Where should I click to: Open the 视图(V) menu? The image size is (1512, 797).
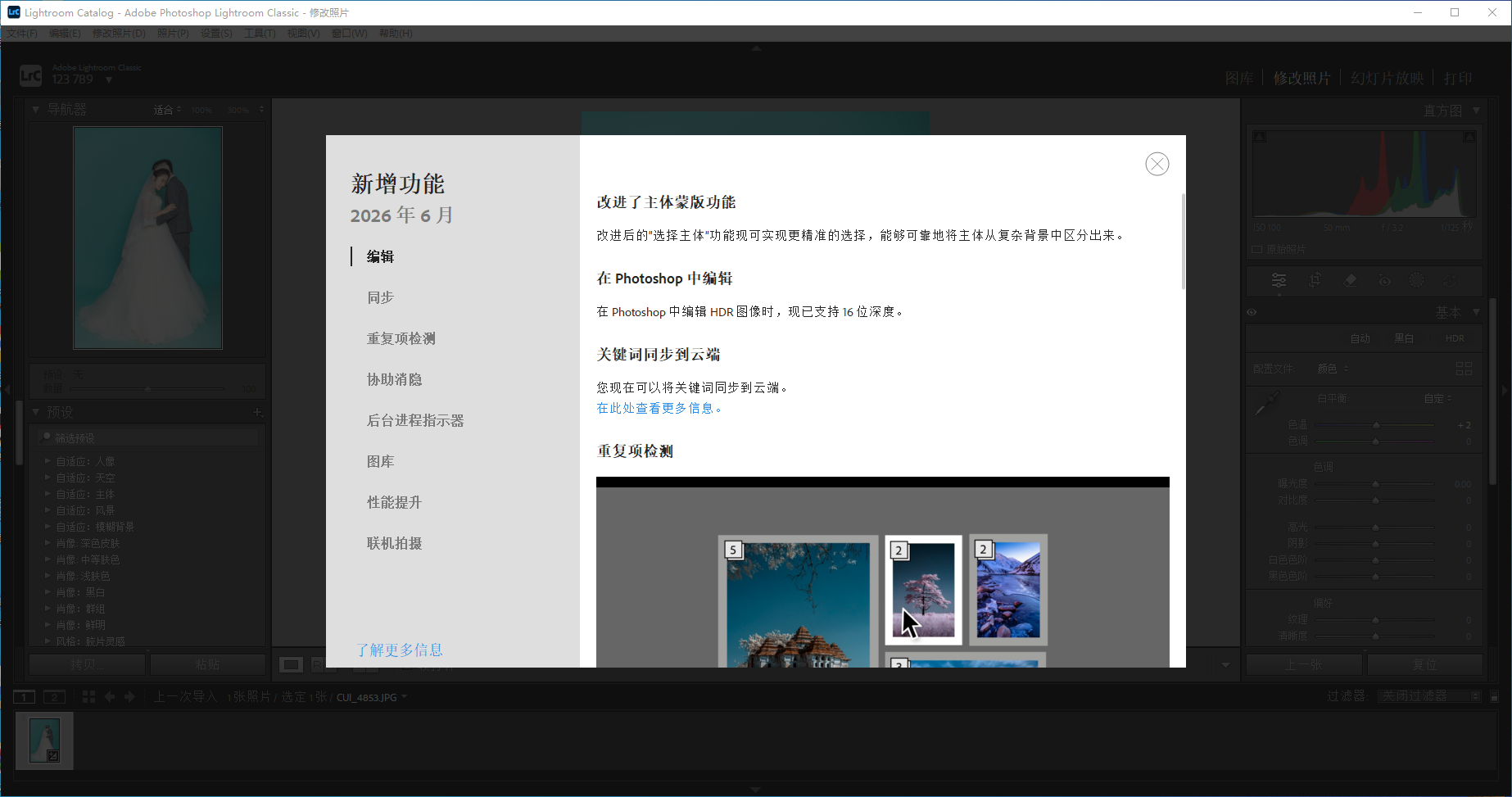(303, 34)
